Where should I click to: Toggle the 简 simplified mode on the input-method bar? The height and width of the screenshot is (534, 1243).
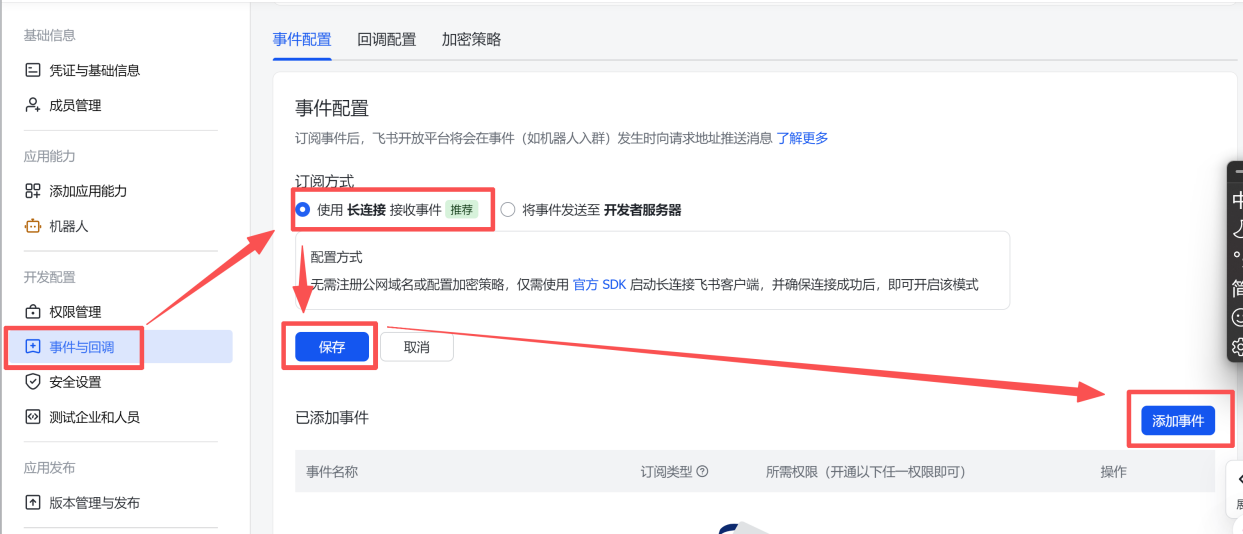[x=1237, y=288]
